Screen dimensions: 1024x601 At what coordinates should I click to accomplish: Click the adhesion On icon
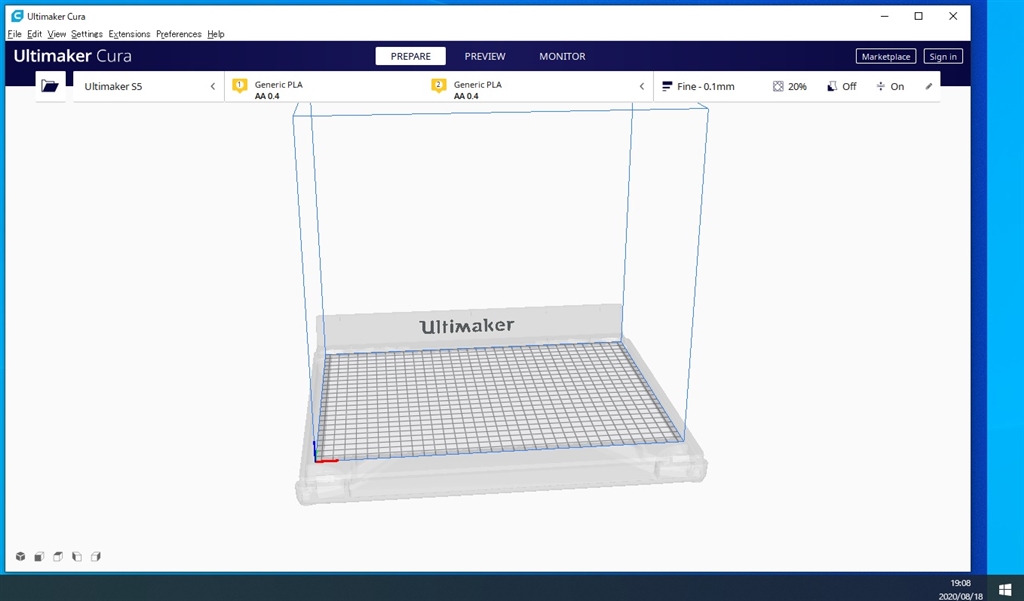[x=880, y=86]
